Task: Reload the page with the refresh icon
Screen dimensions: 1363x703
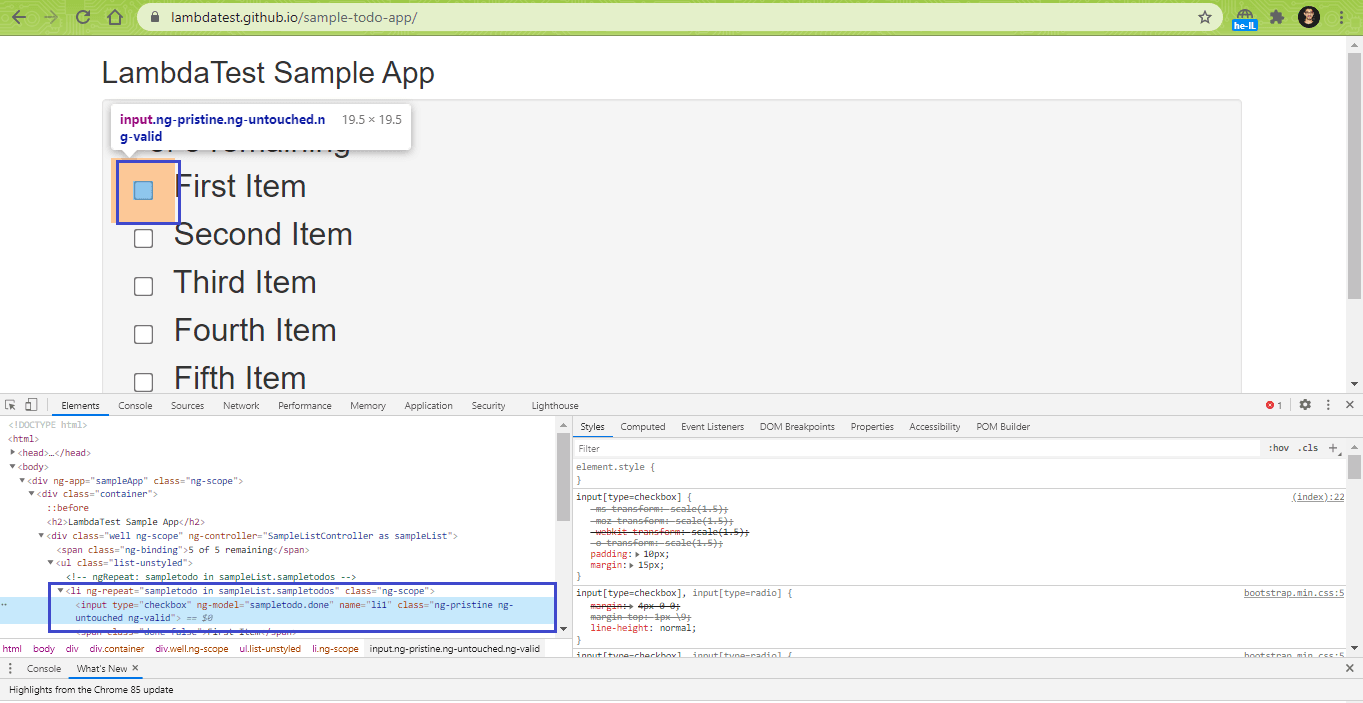Action: coord(82,16)
